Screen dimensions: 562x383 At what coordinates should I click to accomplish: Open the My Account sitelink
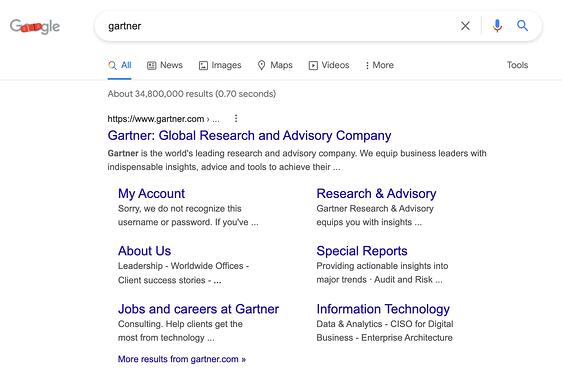(151, 193)
